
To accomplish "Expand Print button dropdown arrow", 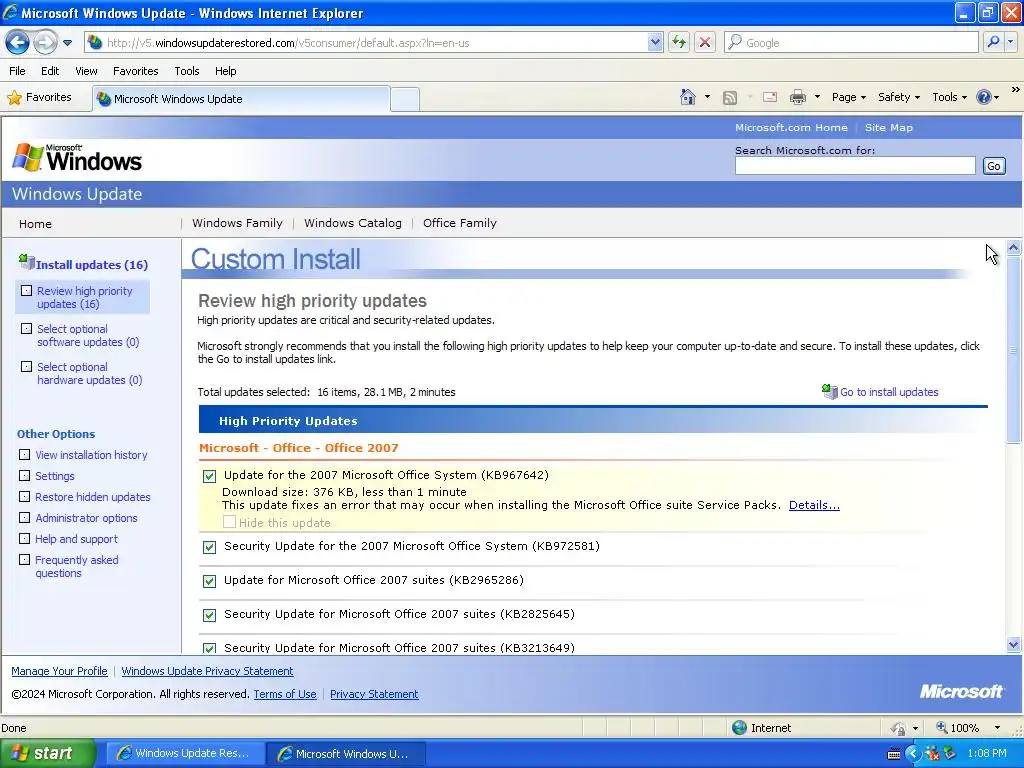I will (x=817, y=97).
